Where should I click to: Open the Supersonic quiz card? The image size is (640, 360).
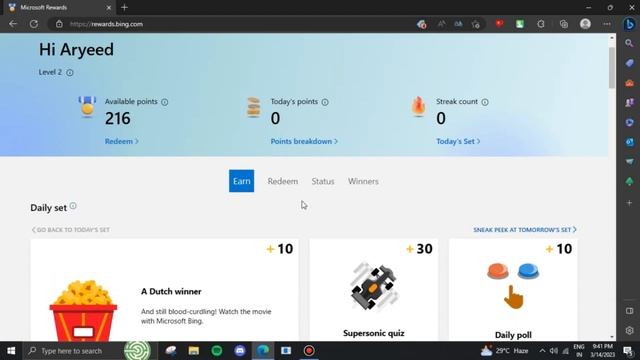pyautogui.click(x=373, y=290)
